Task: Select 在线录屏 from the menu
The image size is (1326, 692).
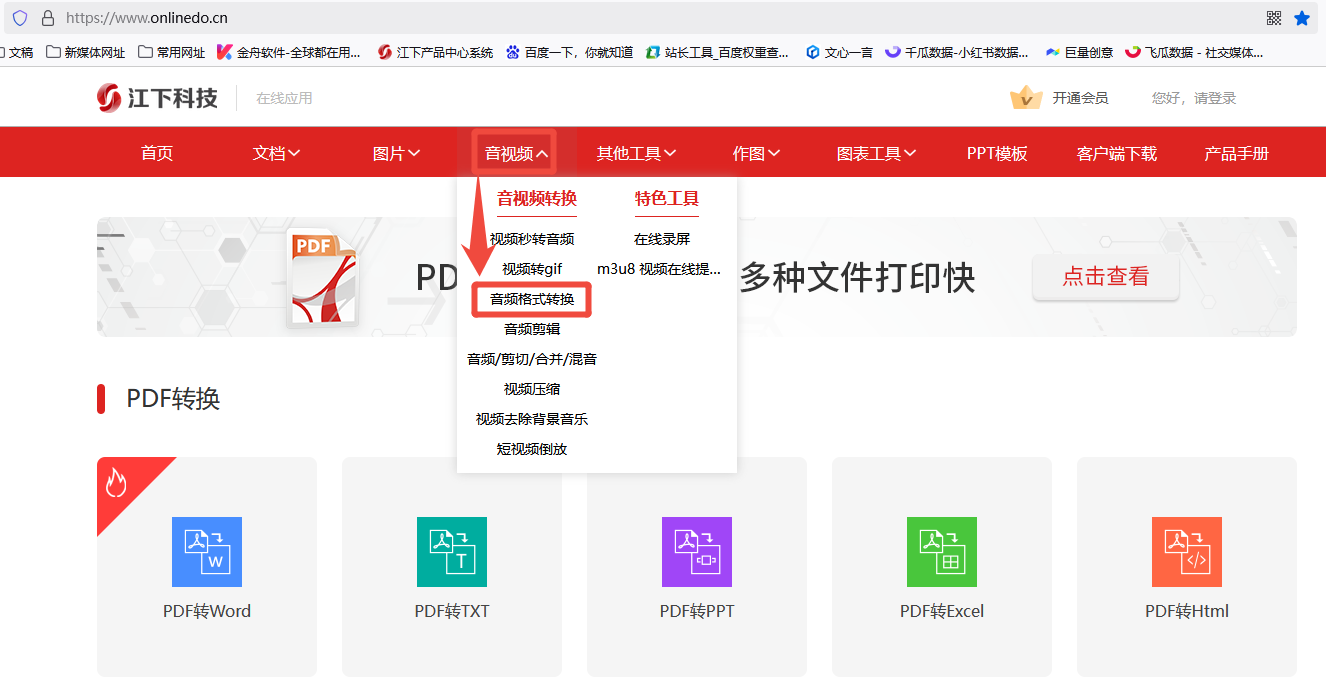Action: click(662, 239)
